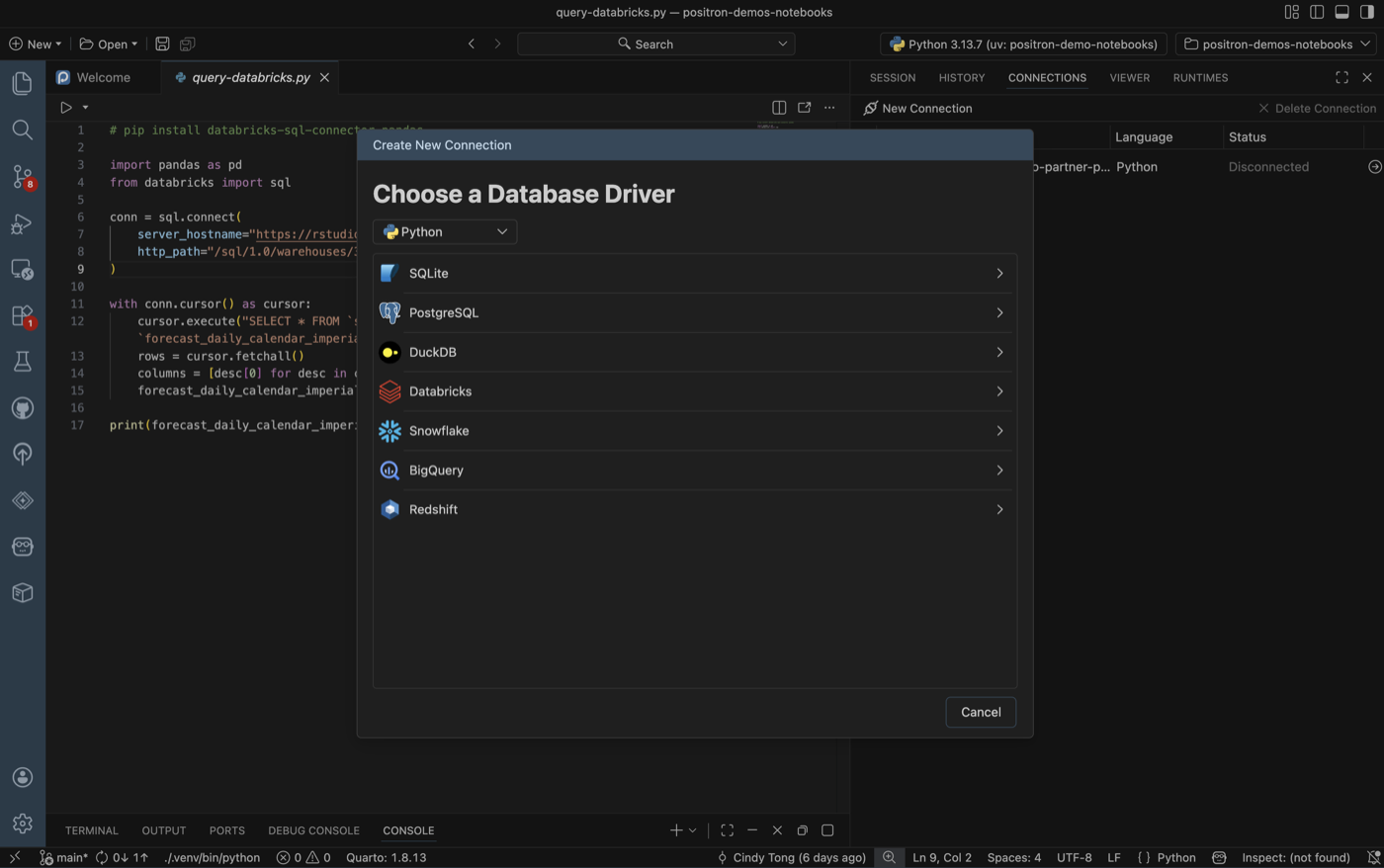Click the New Connection button
This screenshot has height=868, width=1384.
(x=917, y=108)
